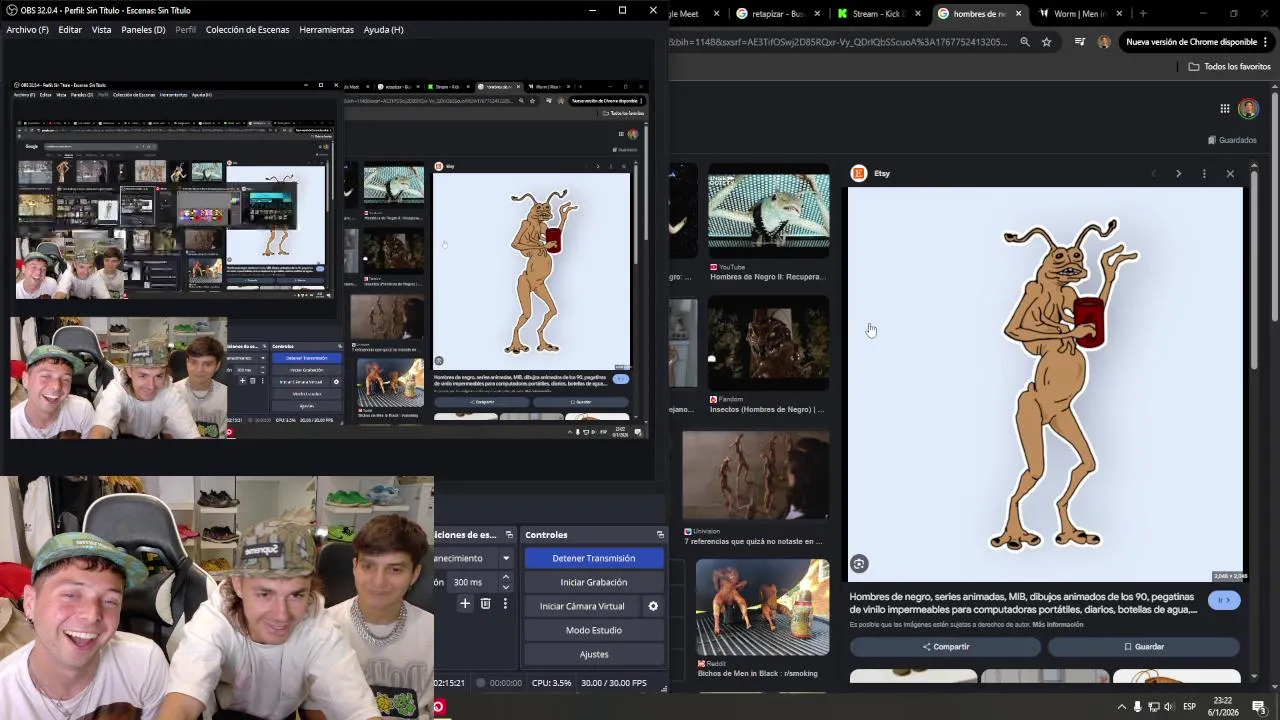
Task: Show hidden tray icons chevron
Action: [x=1121, y=707]
